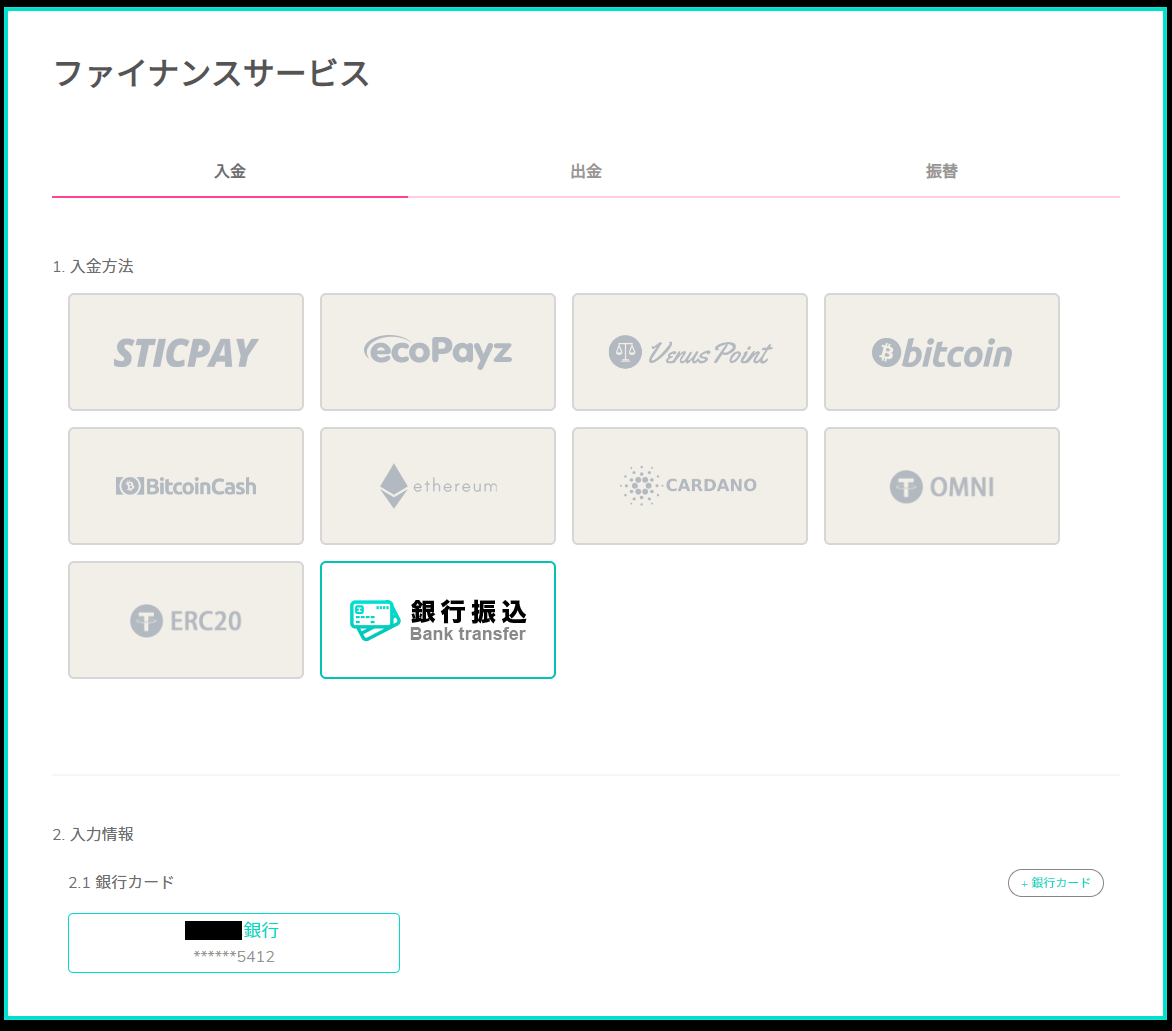Screen dimensions: 1172x1031
Task: Select the BitcoinCash payment tile
Action: [186, 486]
